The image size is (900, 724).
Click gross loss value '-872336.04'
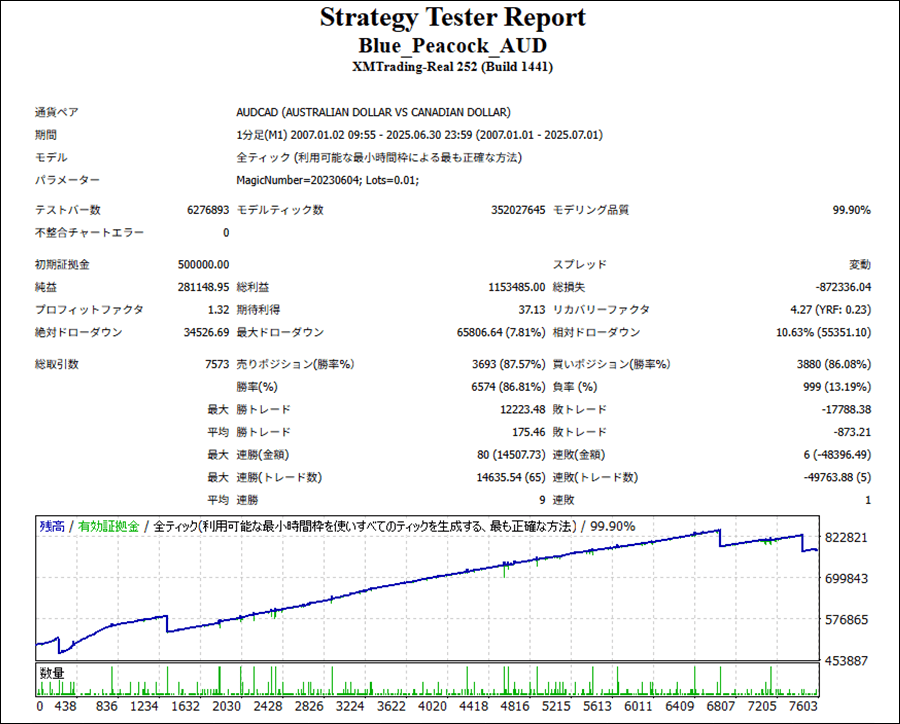[x=843, y=287]
